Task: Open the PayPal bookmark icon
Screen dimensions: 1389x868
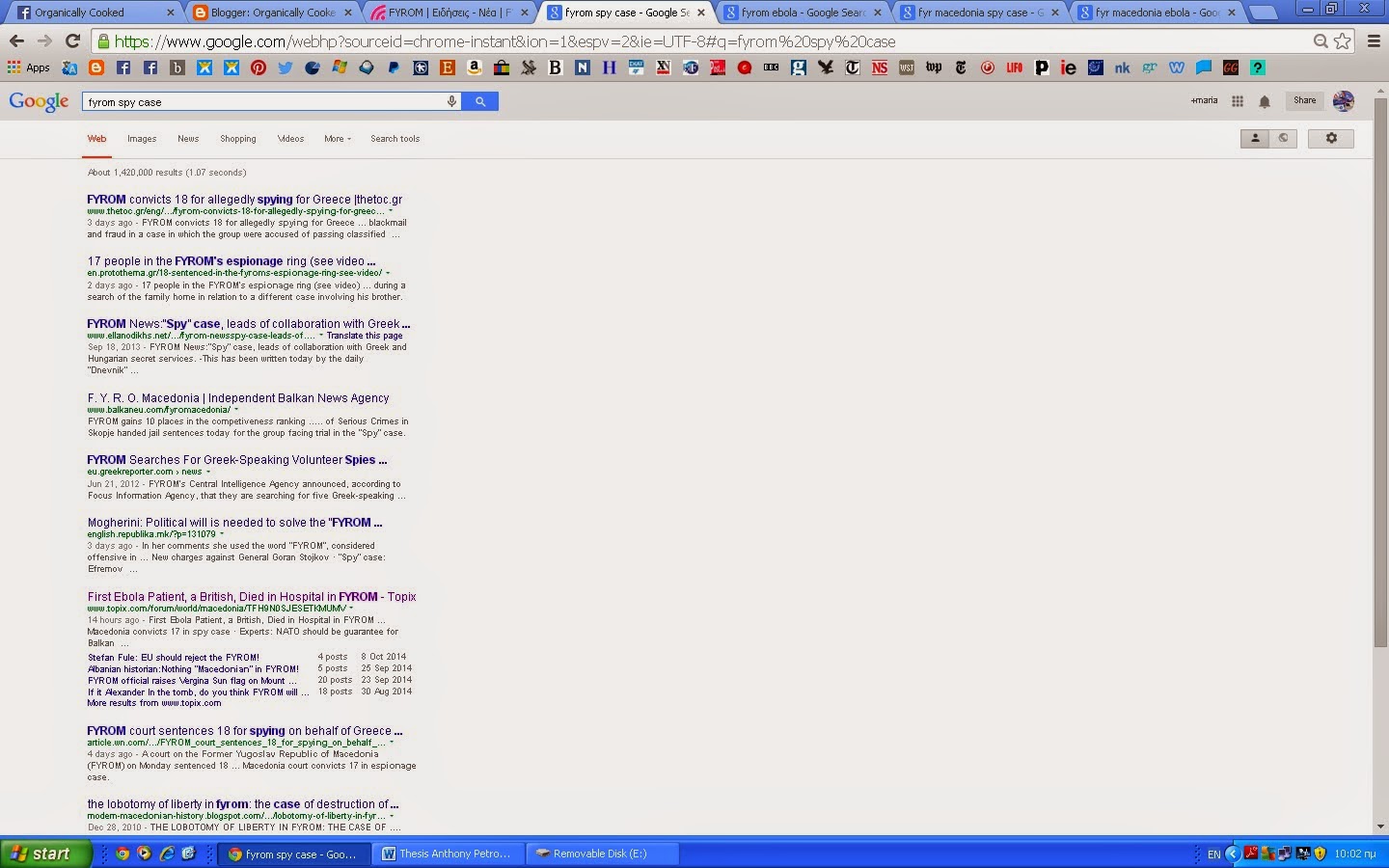Action: [x=394, y=68]
